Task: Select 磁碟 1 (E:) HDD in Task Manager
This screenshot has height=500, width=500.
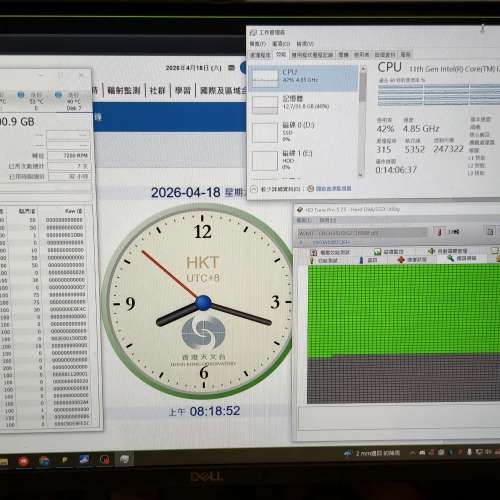Action: pyautogui.click(x=303, y=160)
